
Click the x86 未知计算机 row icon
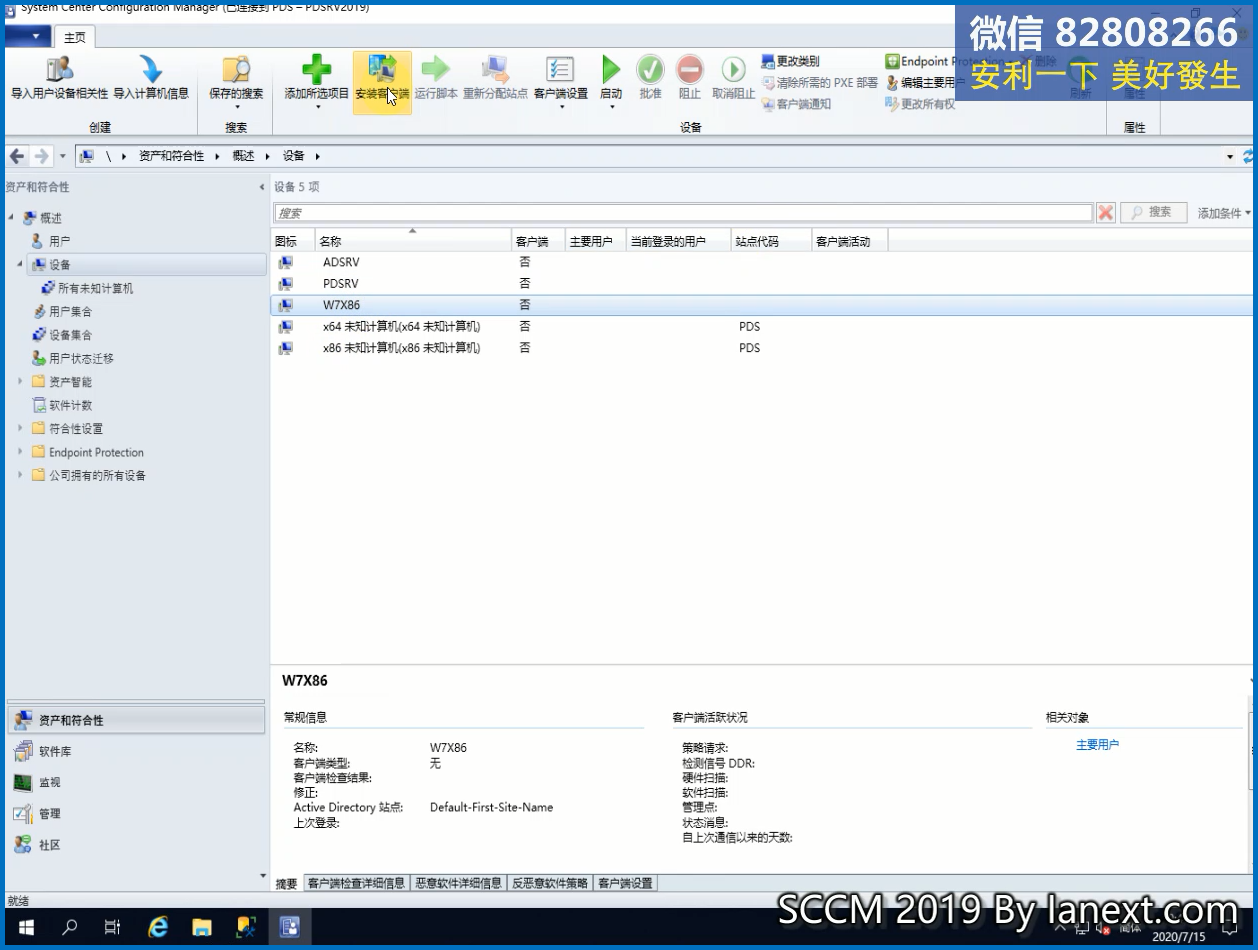[x=286, y=348]
